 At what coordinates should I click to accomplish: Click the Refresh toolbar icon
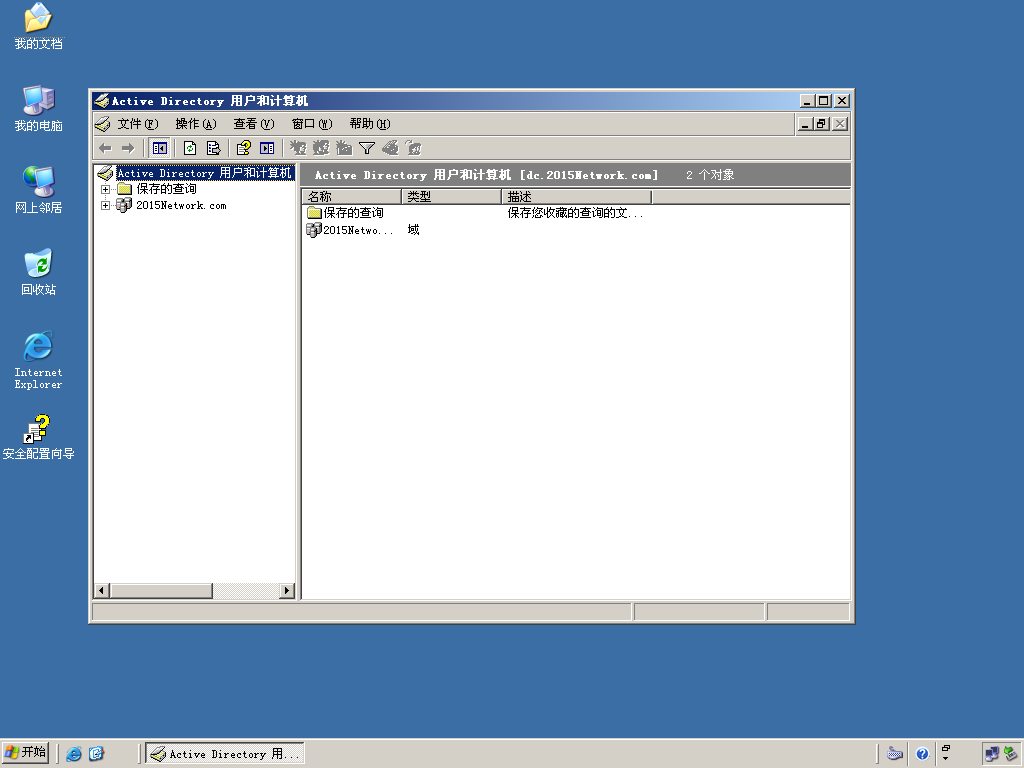point(190,148)
